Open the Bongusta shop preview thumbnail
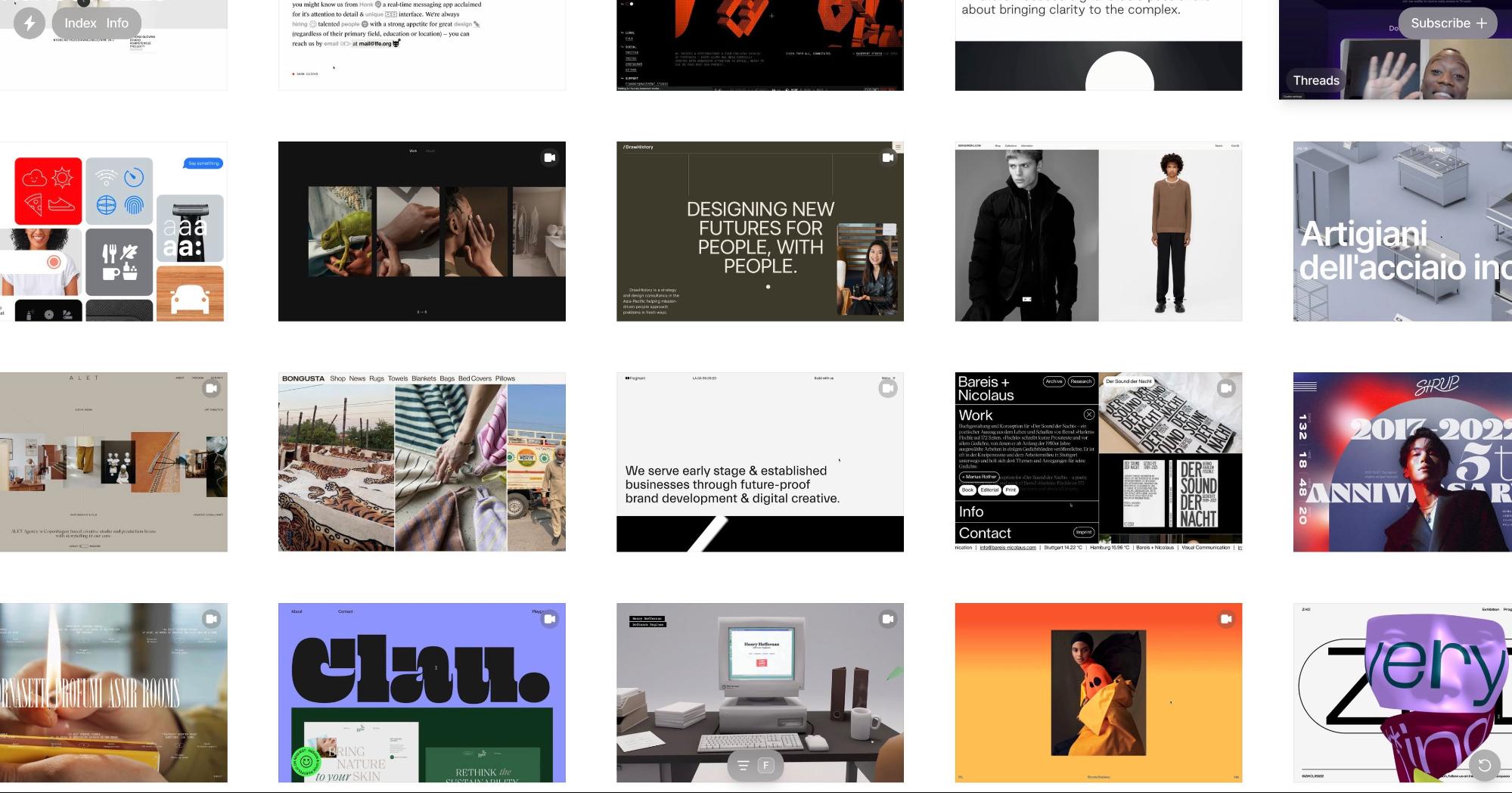1512x793 pixels. coord(421,462)
